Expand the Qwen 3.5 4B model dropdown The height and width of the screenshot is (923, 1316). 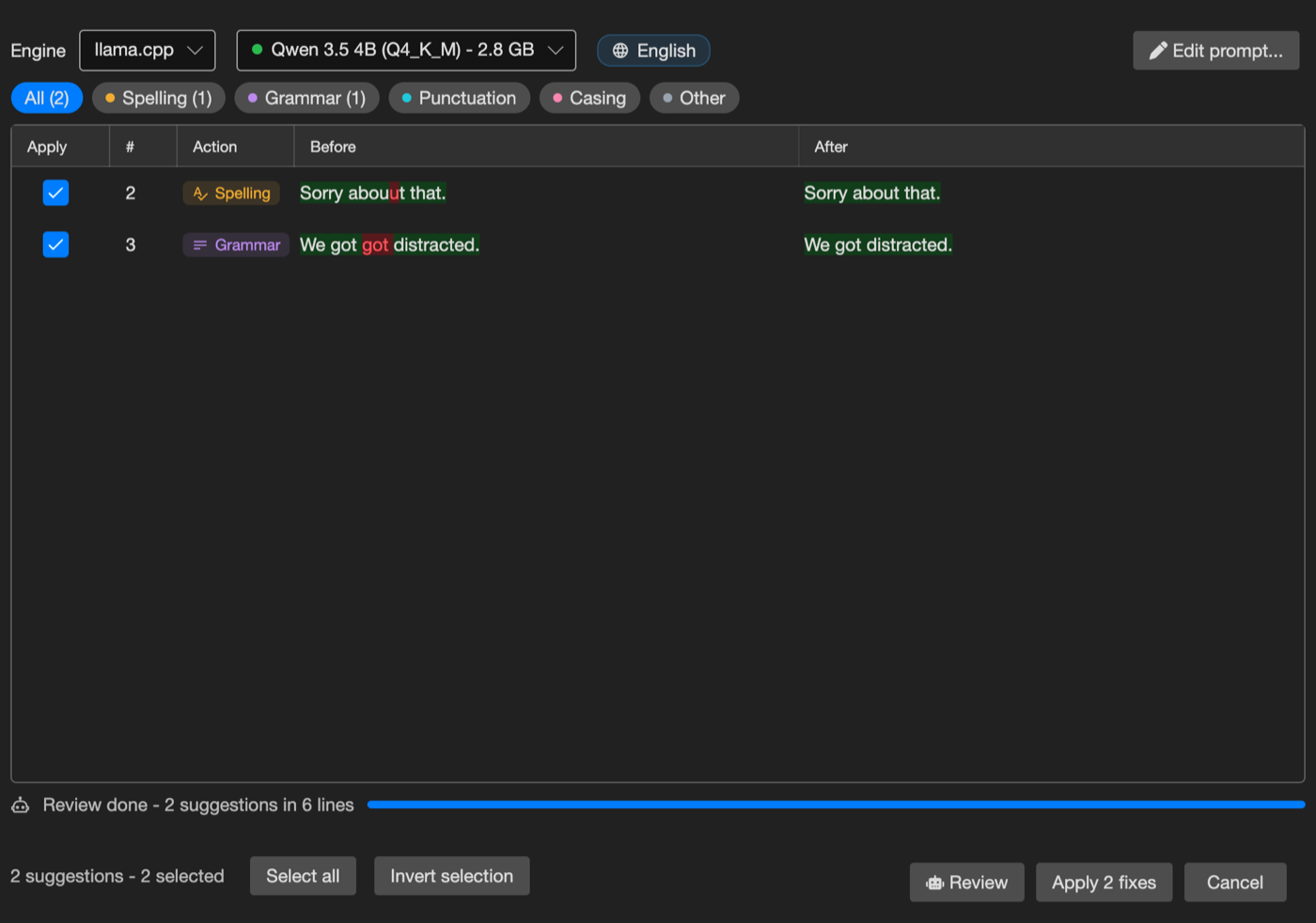click(406, 50)
